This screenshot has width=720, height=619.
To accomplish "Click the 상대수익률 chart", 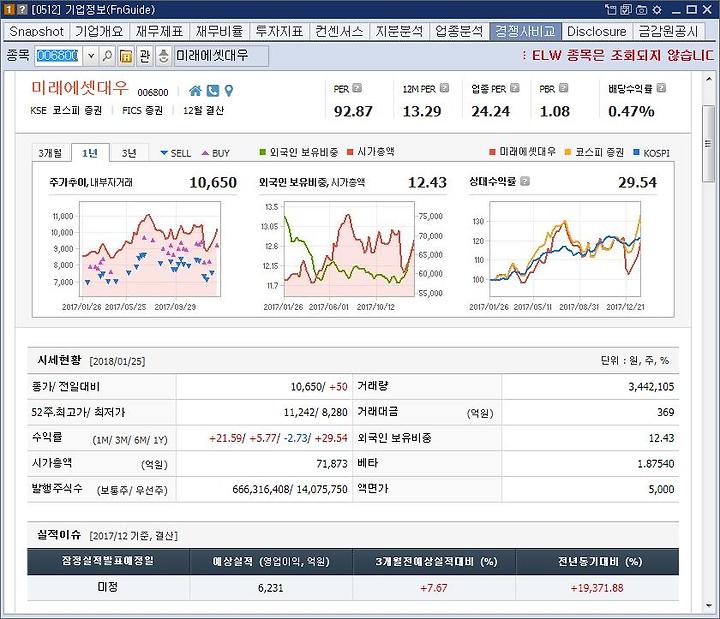I will [x=565, y=248].
